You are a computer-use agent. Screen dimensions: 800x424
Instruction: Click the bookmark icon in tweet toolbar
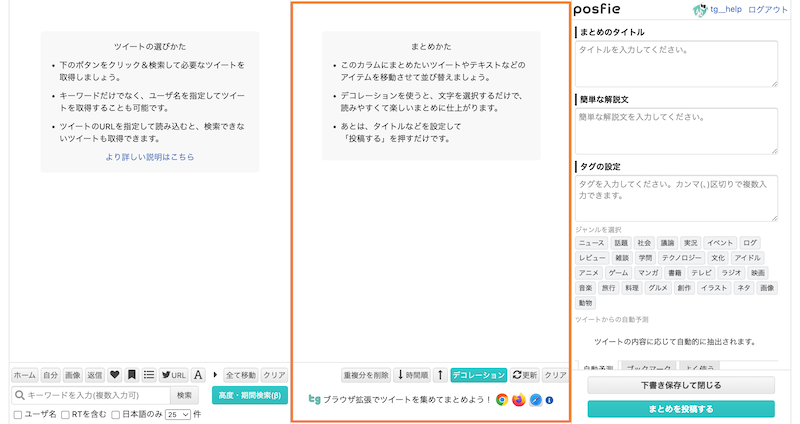pyautogui.click(x=132, y=375)
